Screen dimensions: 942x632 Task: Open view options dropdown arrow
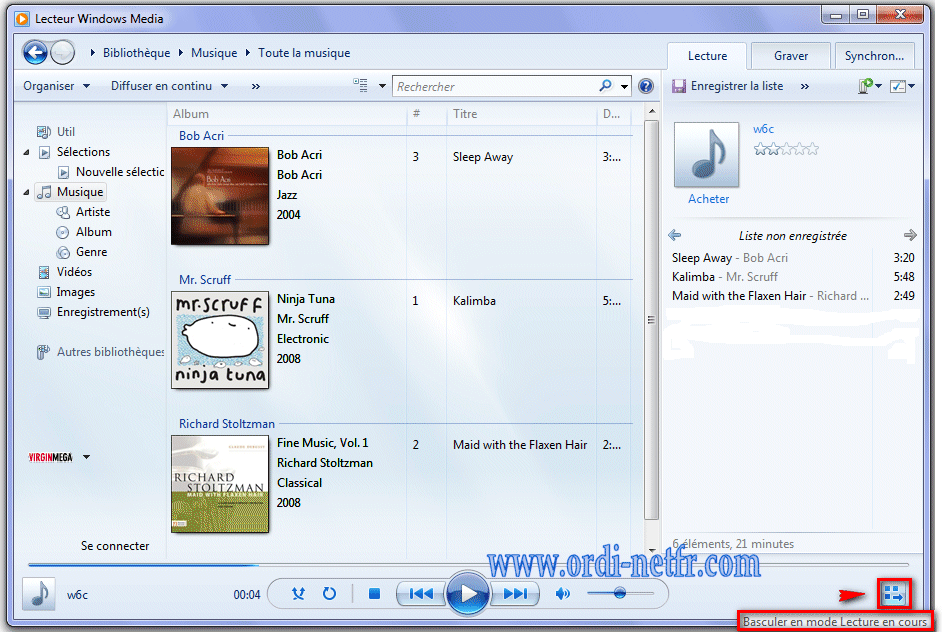(382, 86)
